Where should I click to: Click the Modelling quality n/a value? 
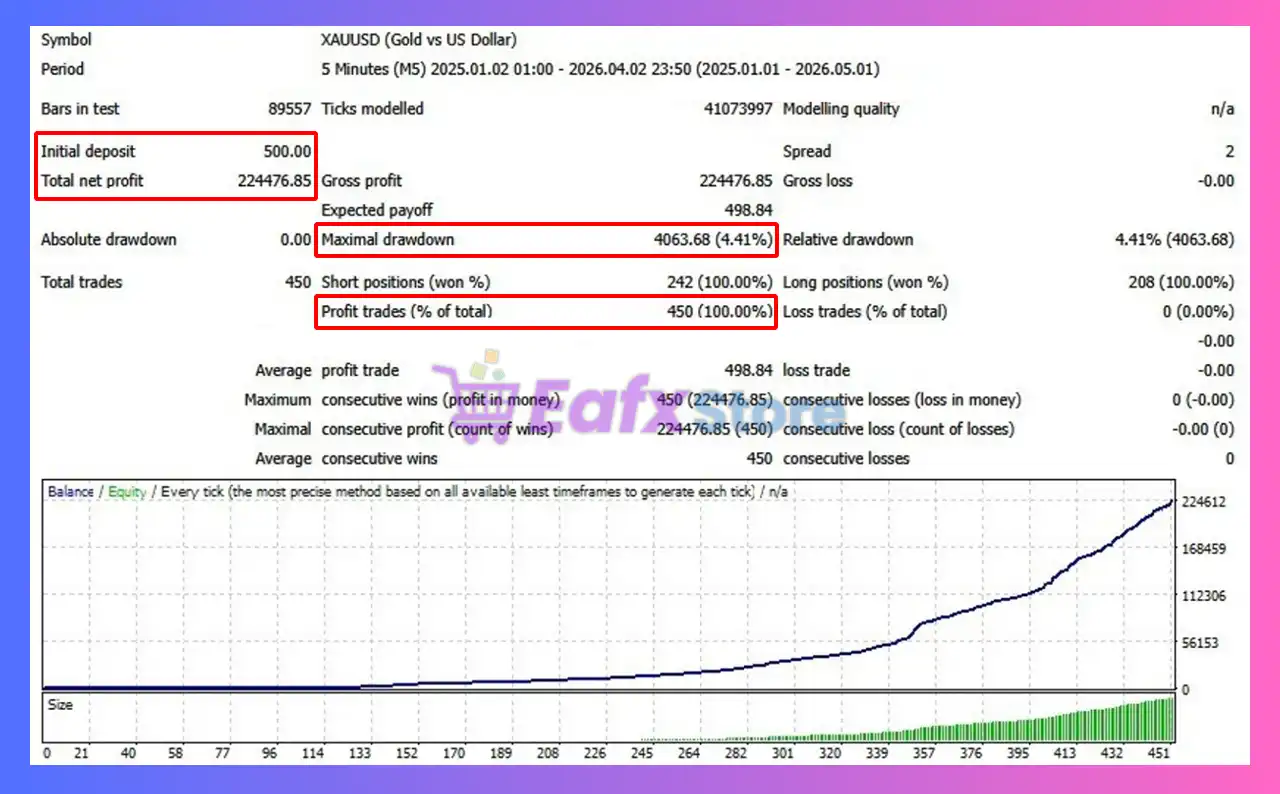click(x=1222, y=109)
